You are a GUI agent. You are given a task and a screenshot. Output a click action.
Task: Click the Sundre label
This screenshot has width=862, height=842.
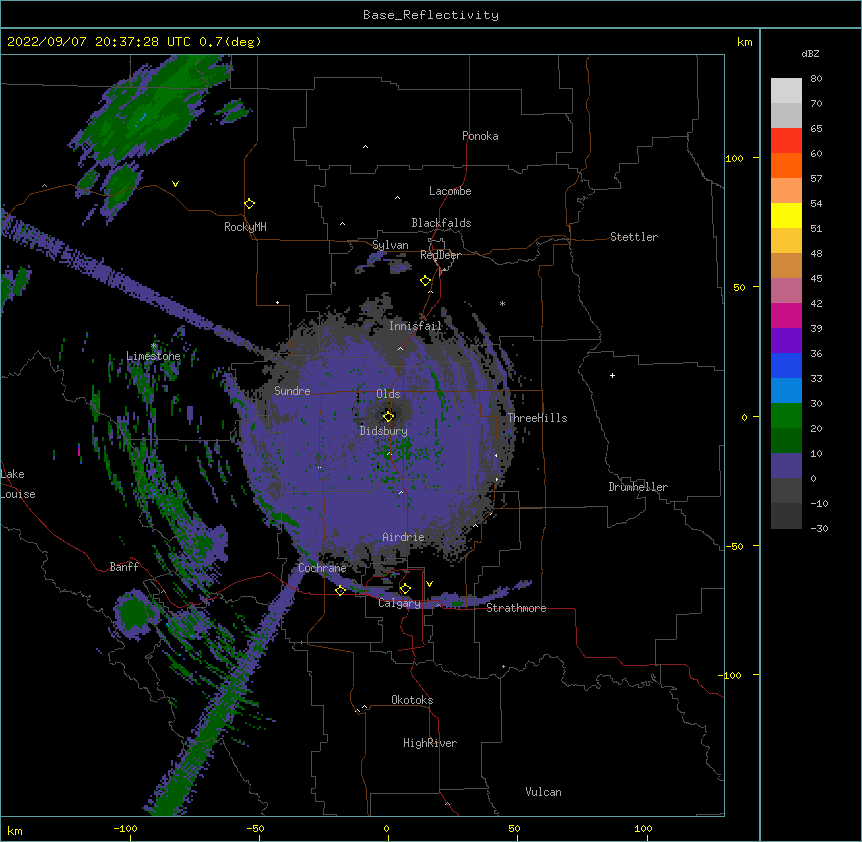[x=292, y=391]
